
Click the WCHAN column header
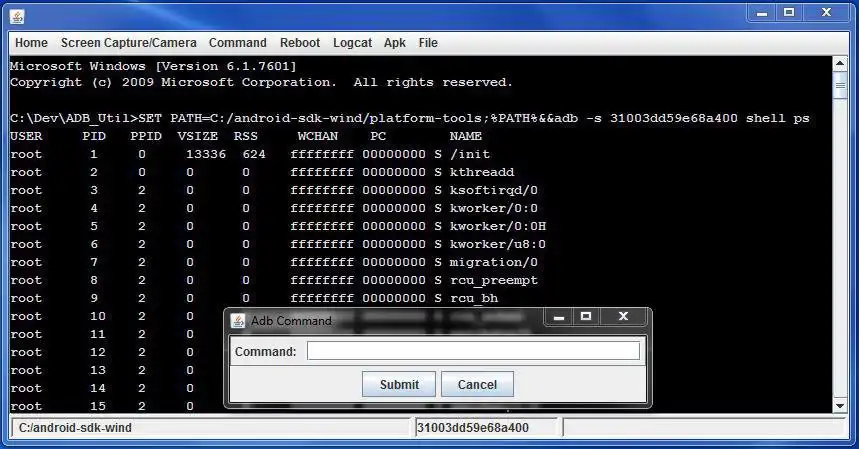click(x=318, y=136)
